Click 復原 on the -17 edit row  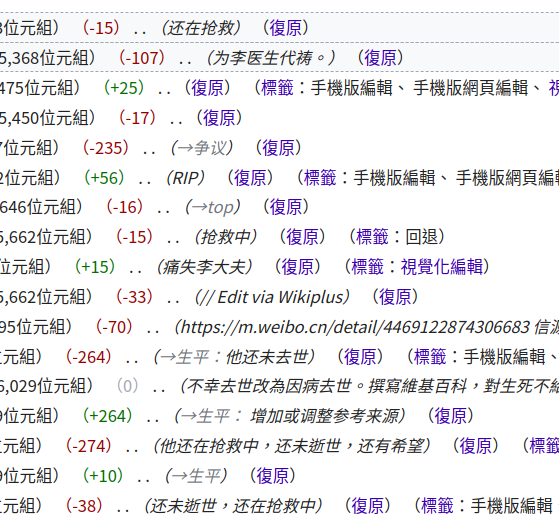pyautogui.click(x=219, y=118)
